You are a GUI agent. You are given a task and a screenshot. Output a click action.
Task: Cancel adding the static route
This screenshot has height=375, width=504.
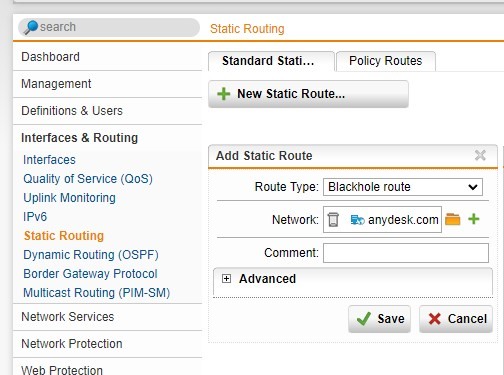456,319
